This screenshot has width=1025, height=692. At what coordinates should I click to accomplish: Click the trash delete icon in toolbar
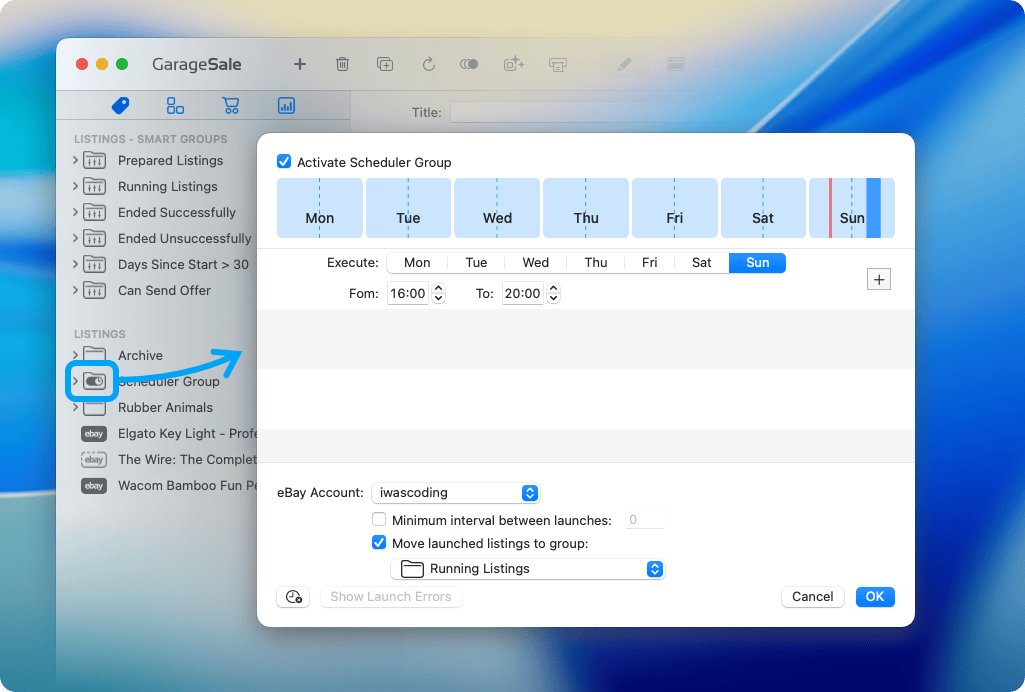click(342, 64)
